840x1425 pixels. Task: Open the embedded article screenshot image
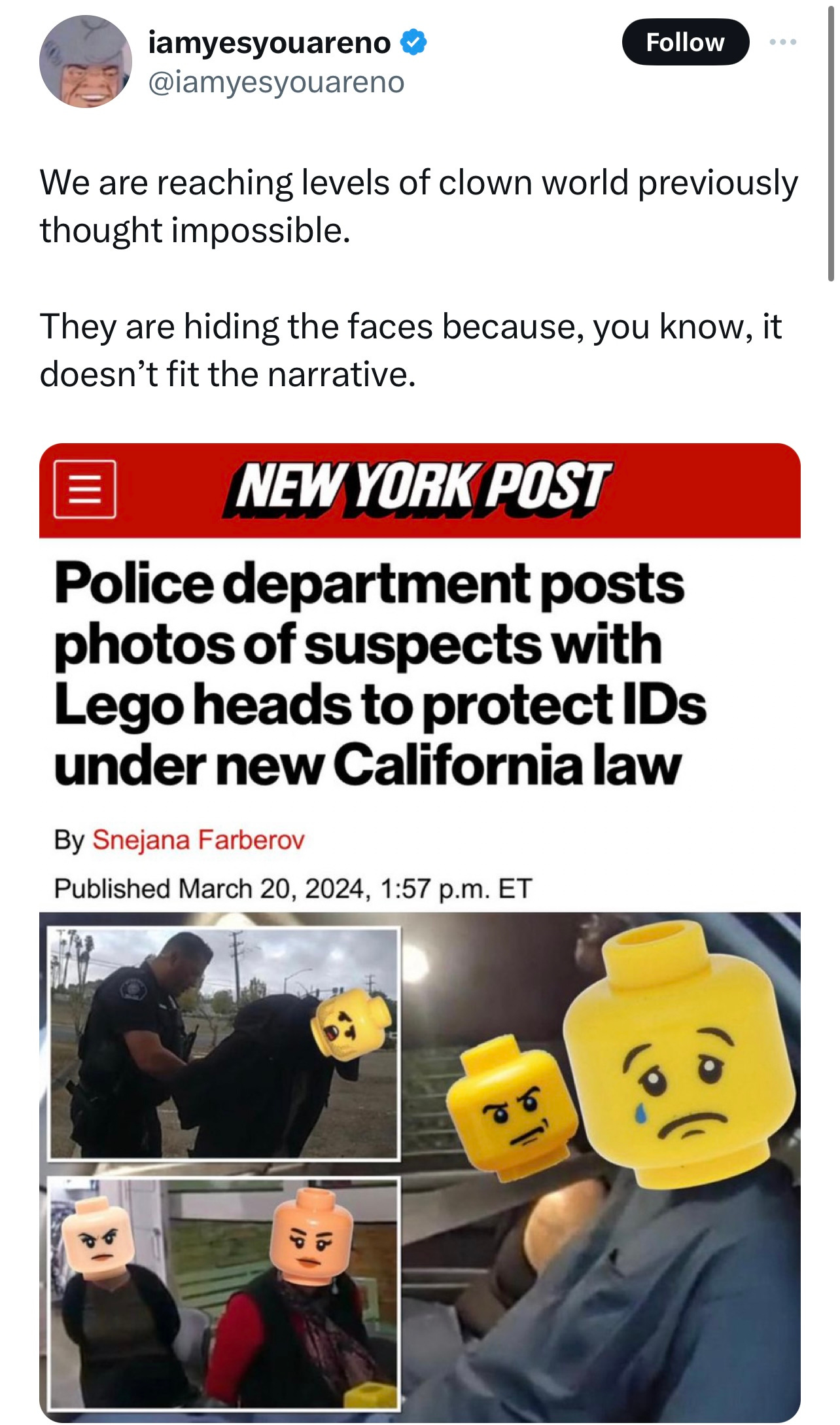420,933
